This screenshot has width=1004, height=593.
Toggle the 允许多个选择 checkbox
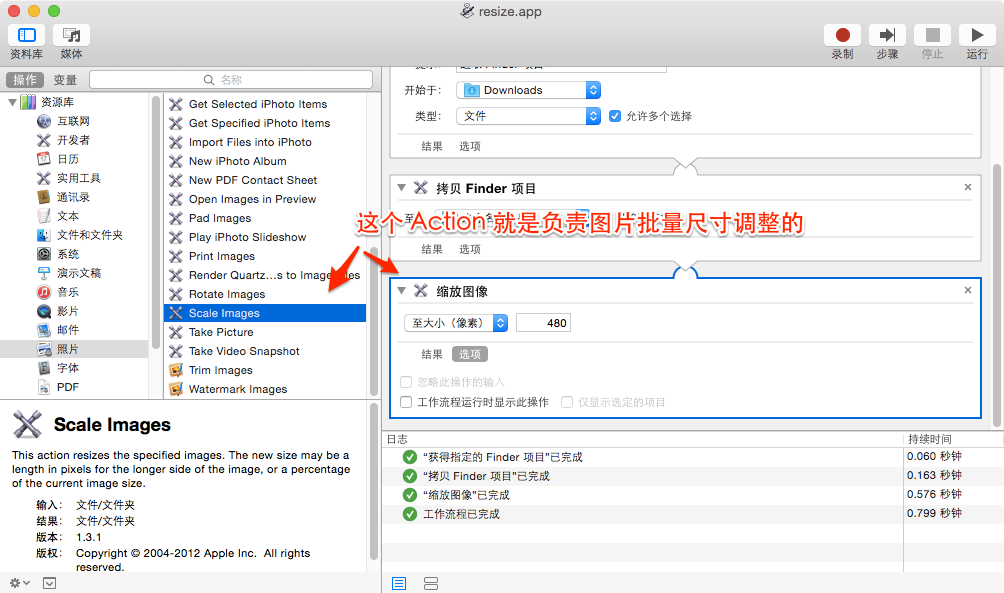(615, 116)
